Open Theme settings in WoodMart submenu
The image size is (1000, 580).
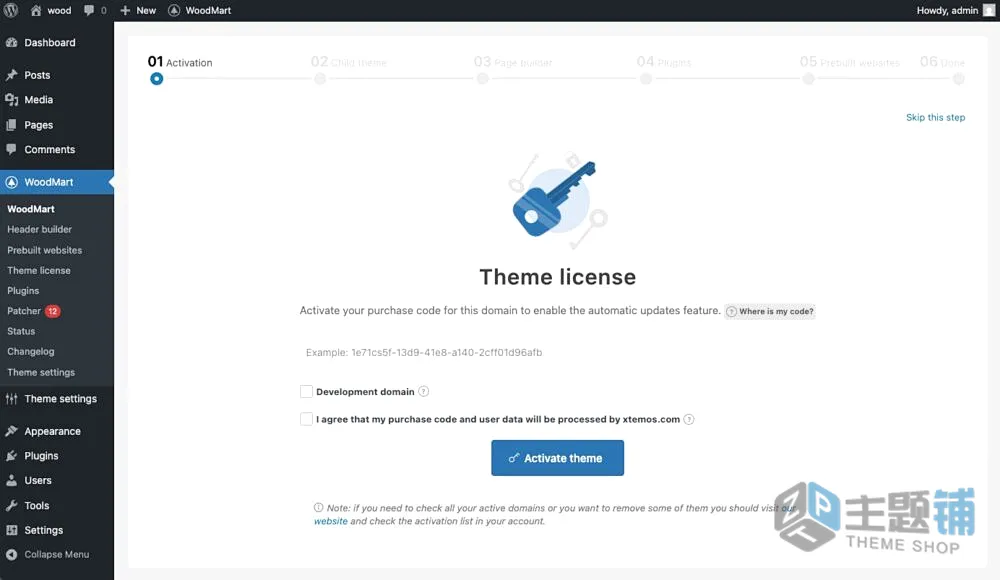click(x=41, y=372)
